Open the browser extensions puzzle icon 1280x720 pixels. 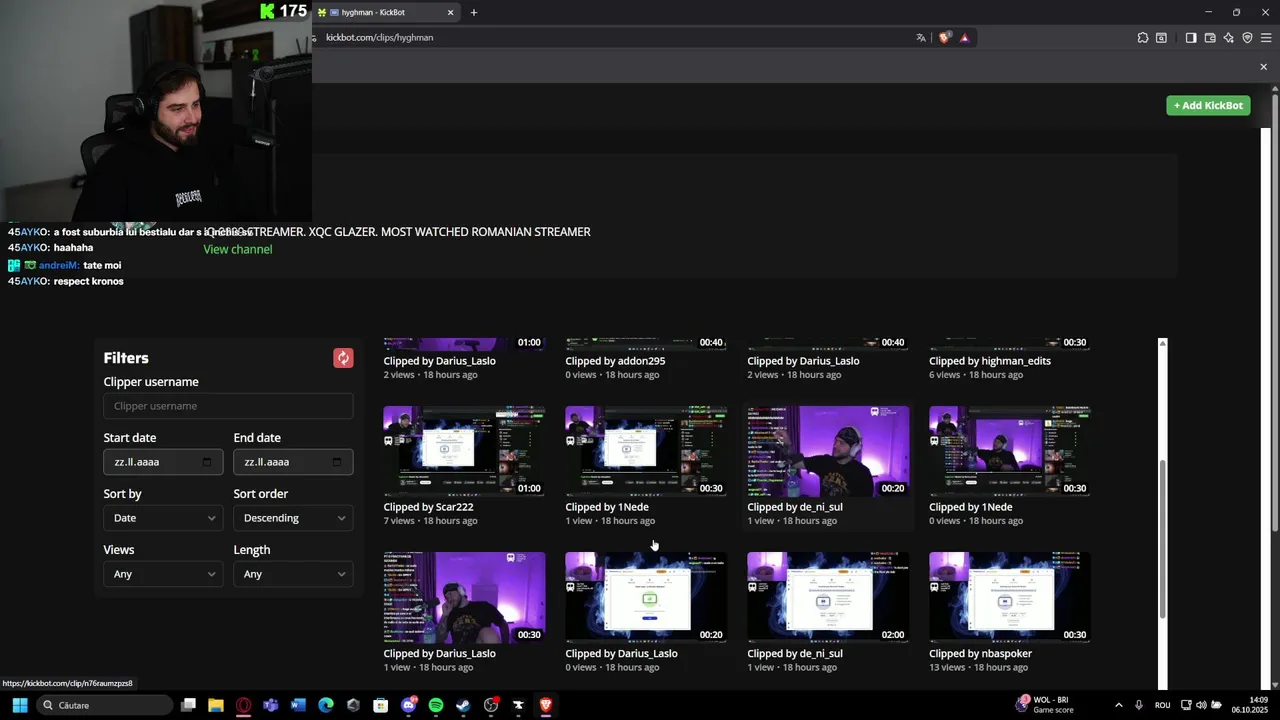point(1143,38)
